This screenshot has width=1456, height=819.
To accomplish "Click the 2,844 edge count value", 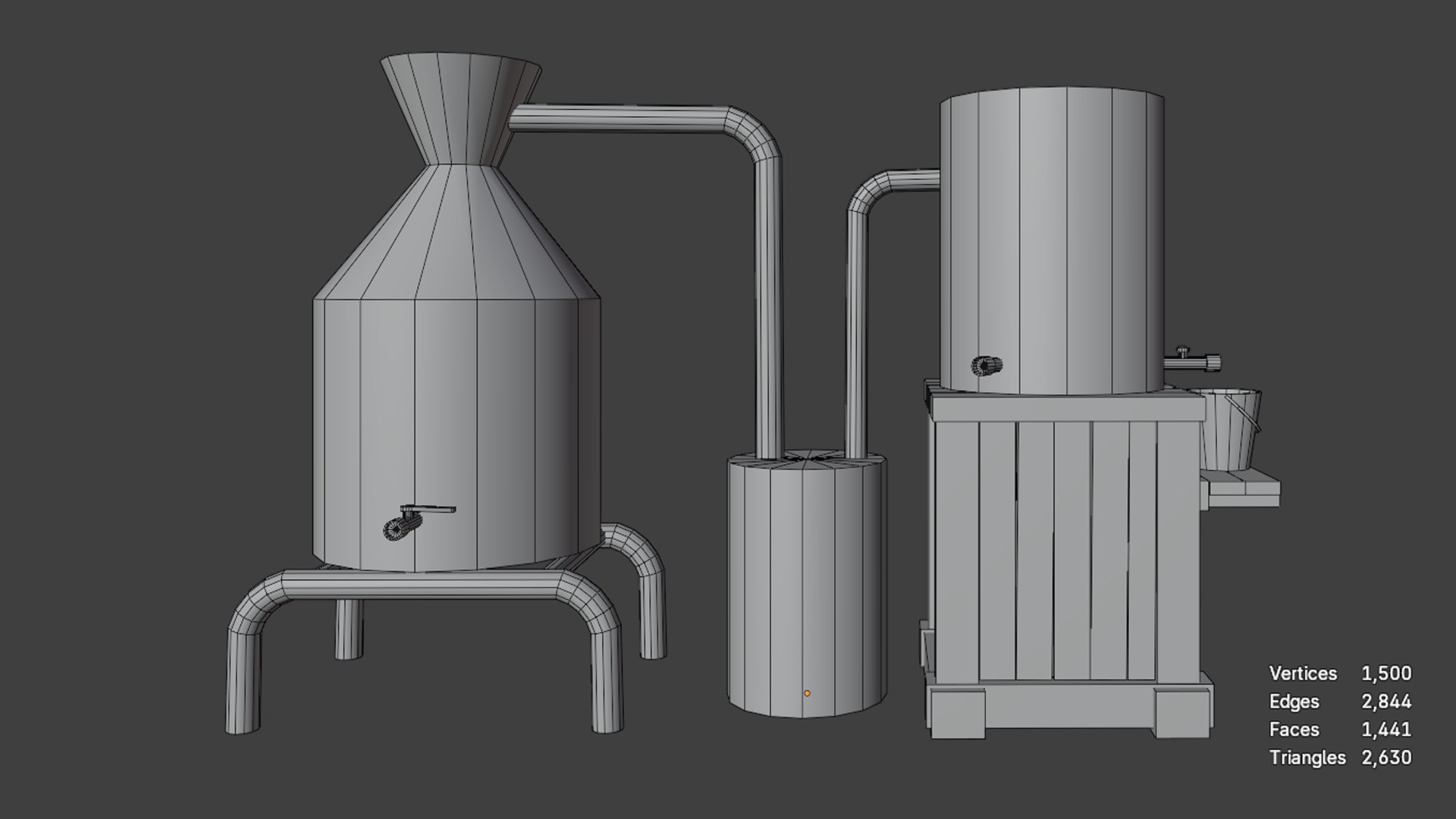I will 1386,702.
